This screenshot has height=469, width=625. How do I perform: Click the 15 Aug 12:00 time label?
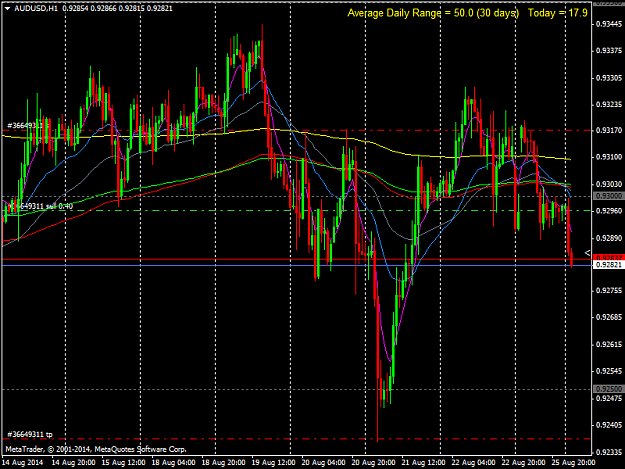[x=124, y=463]
